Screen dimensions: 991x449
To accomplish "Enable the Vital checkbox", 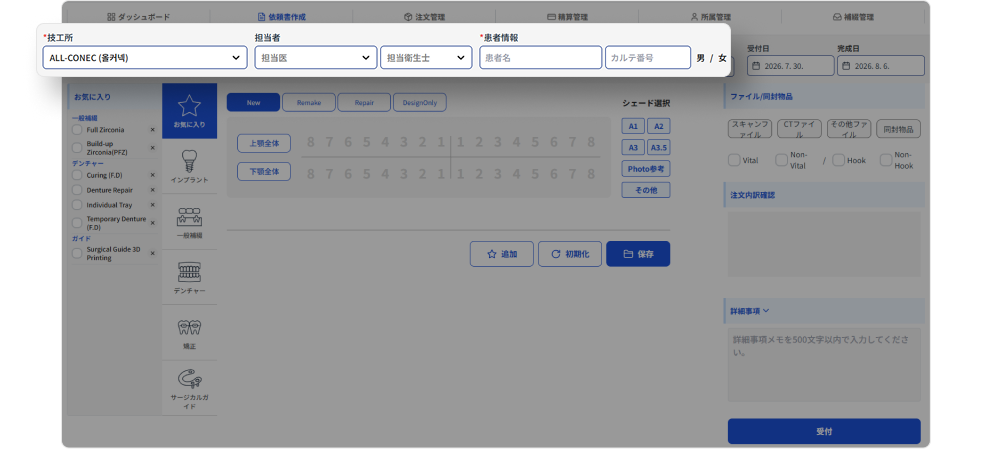I will tap(734, 160).
